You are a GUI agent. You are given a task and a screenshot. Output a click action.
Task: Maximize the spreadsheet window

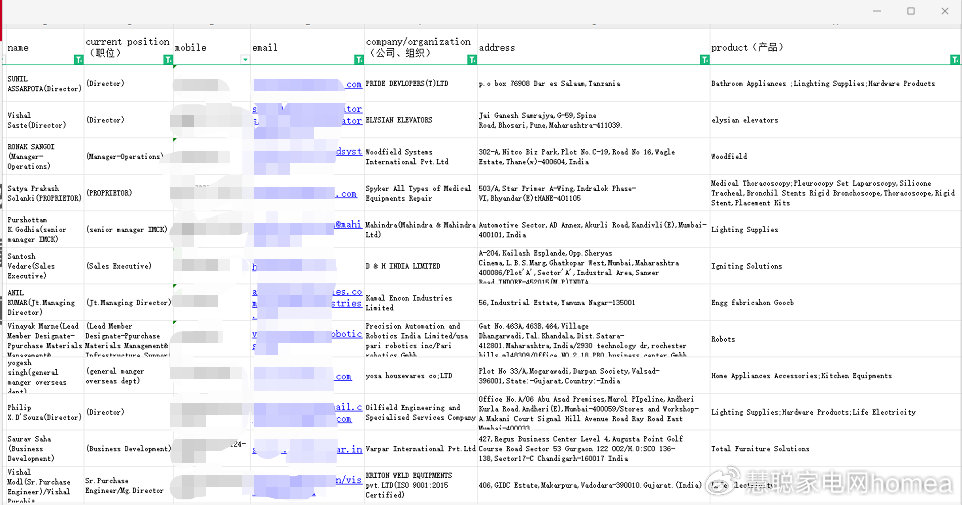pos(911,11)
